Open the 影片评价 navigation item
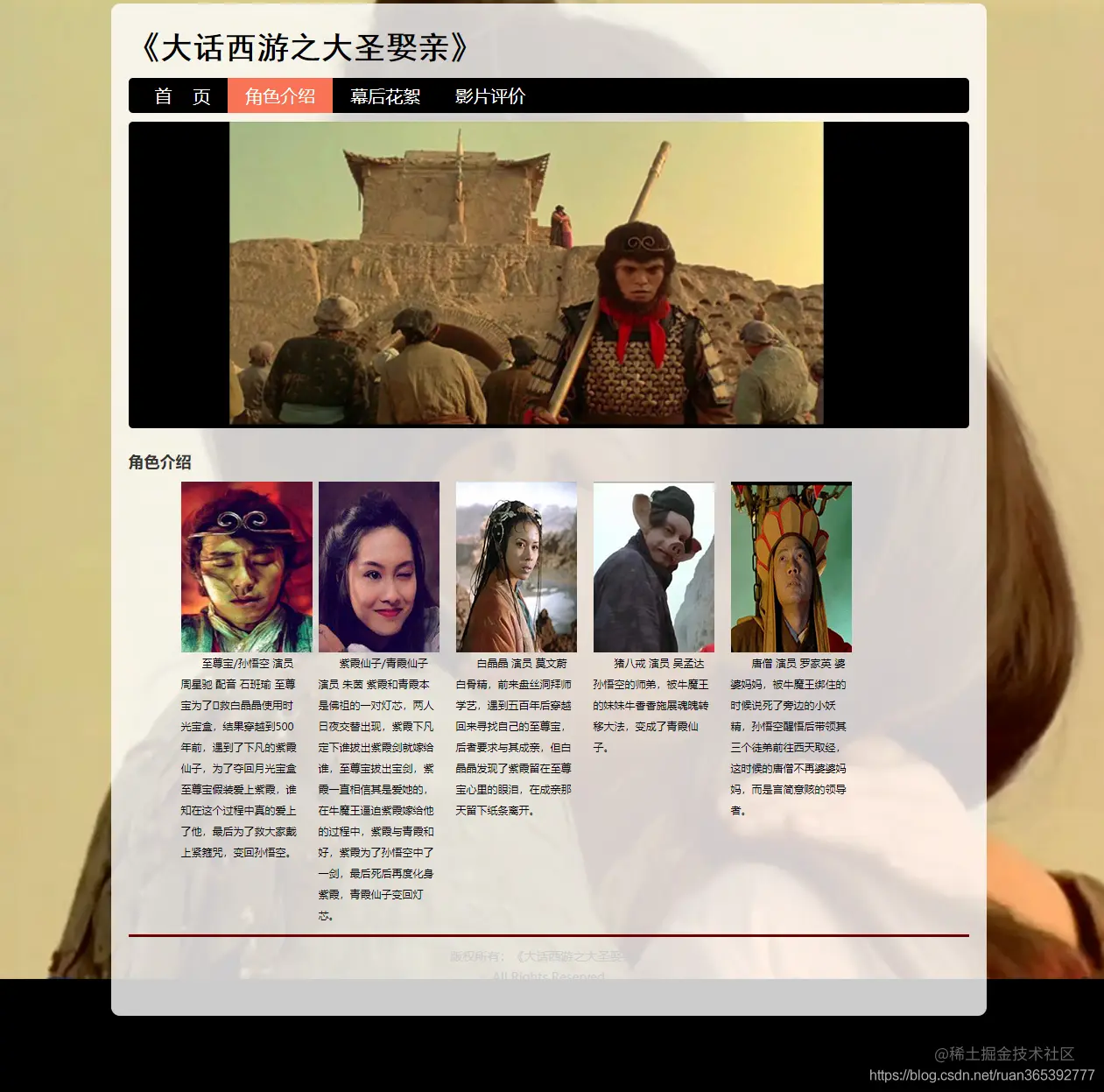The image size is (1104, 1092). click(x=490, y=96)
